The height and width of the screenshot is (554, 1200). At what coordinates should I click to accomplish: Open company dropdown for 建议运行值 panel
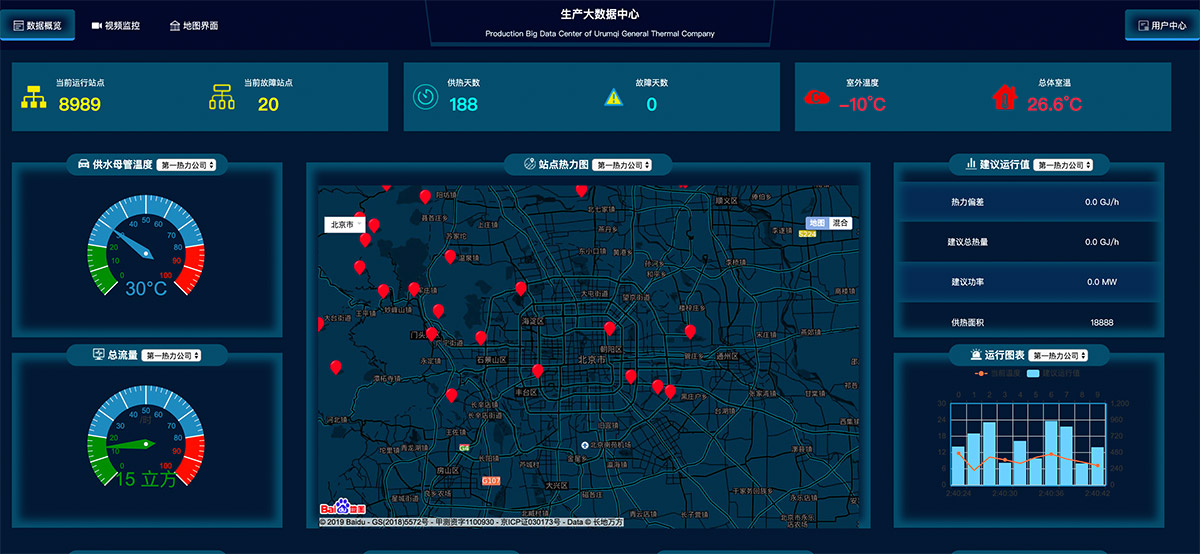(x=1064, y=165)
